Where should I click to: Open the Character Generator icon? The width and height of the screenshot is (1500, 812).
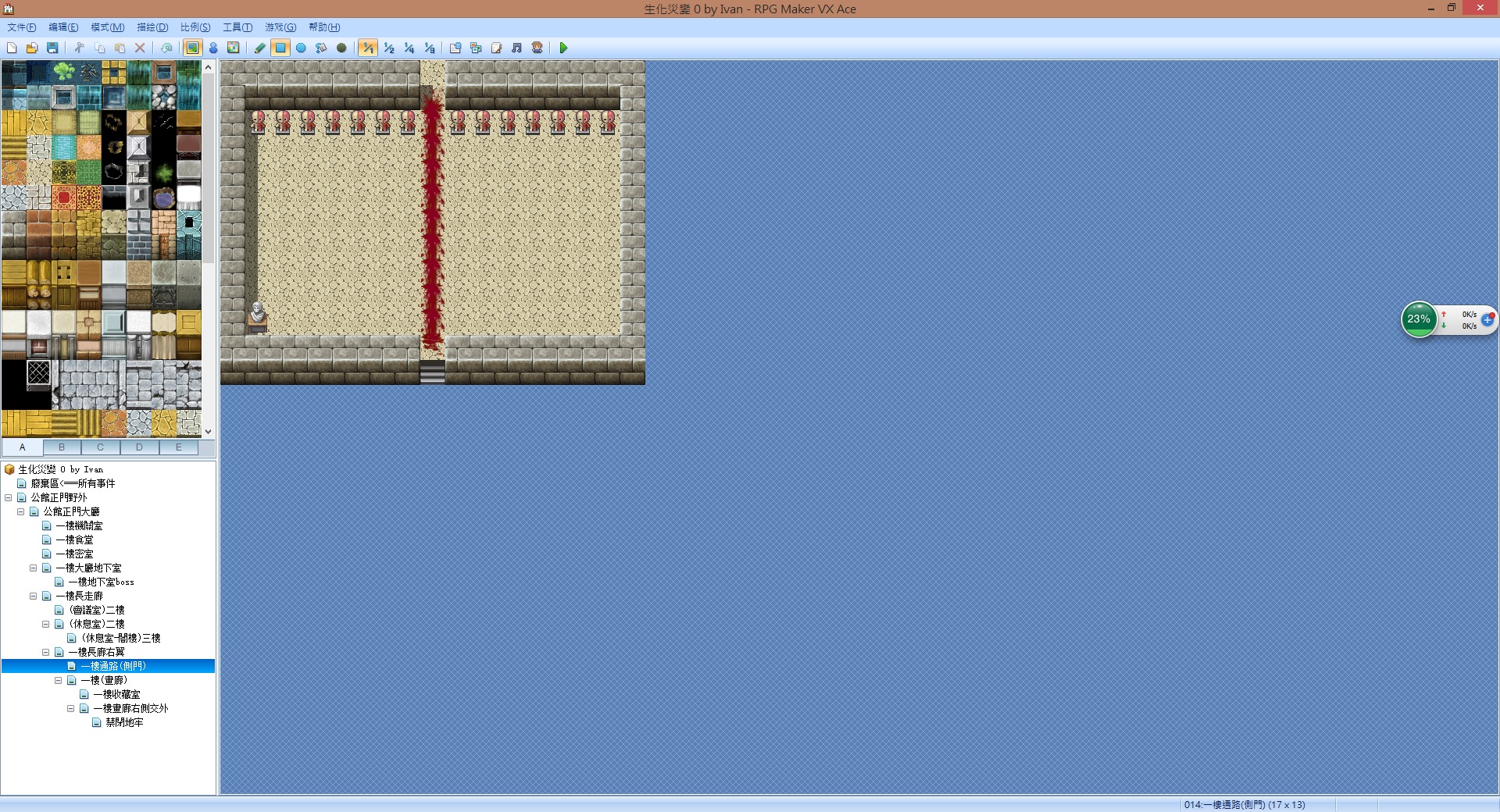[537, 48]
